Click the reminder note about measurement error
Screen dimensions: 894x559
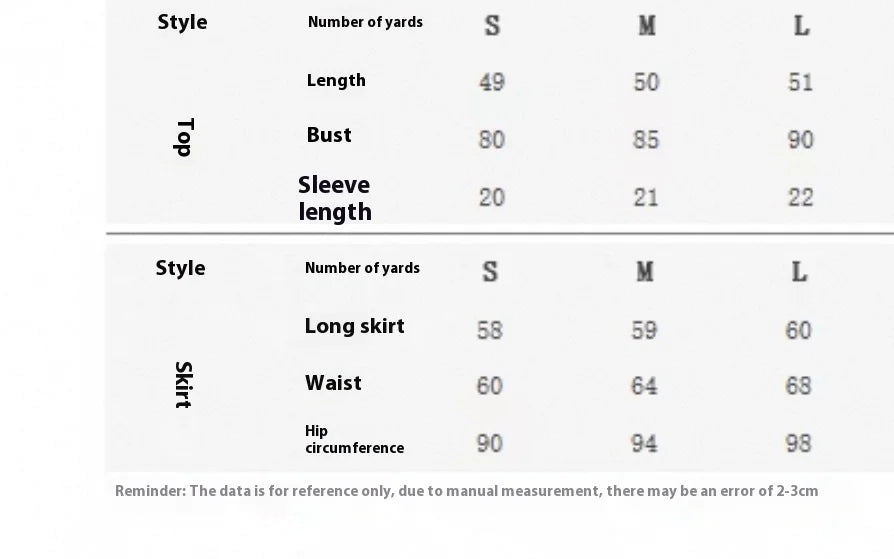(x=466, y=491)
